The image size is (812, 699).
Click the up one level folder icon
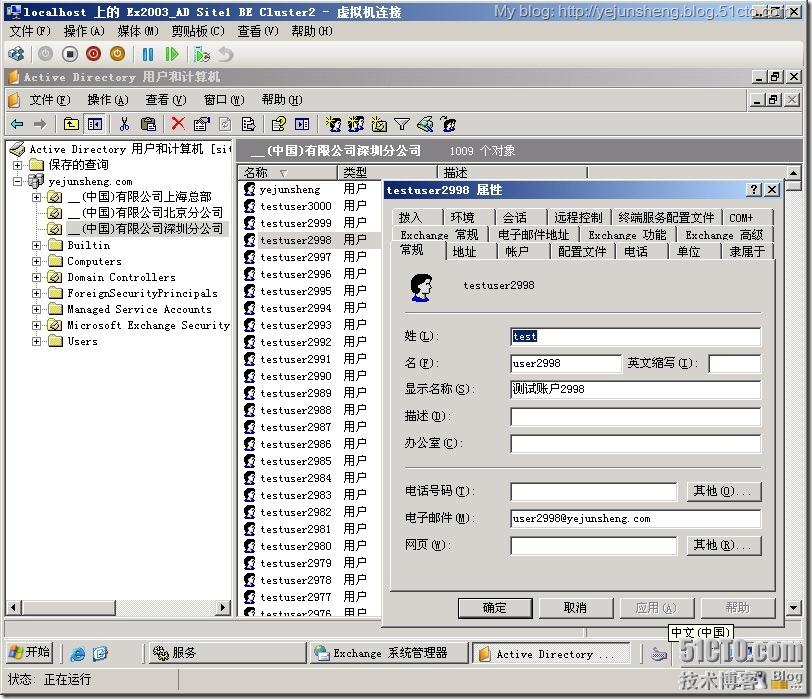click(x=71, y=124)
